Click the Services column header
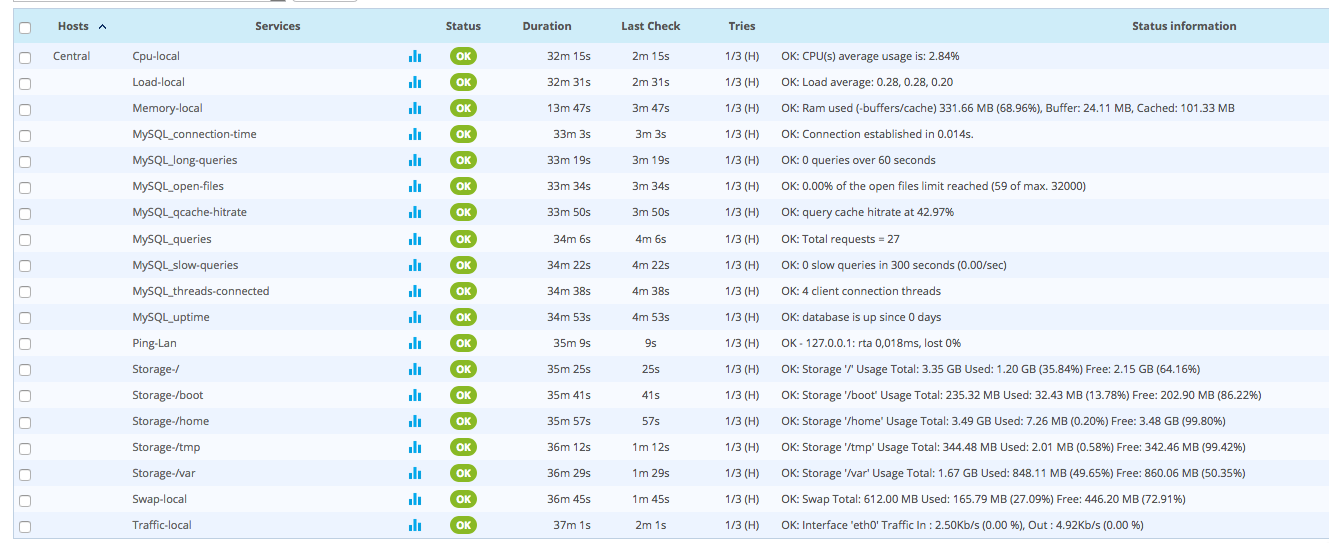 [277, 26]
